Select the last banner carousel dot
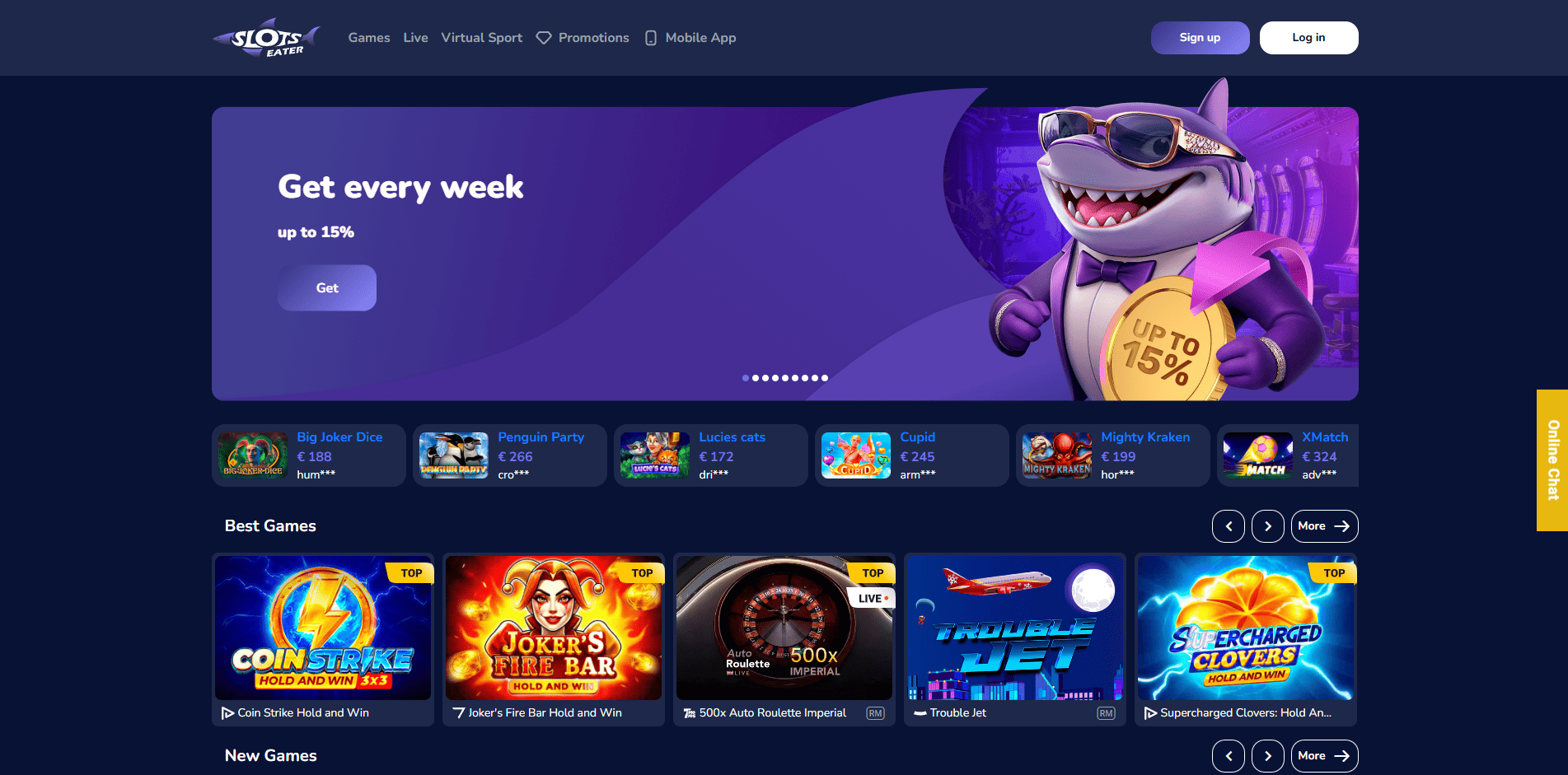This screenshot has height=775, width=1568. click(x=825, y=378)
